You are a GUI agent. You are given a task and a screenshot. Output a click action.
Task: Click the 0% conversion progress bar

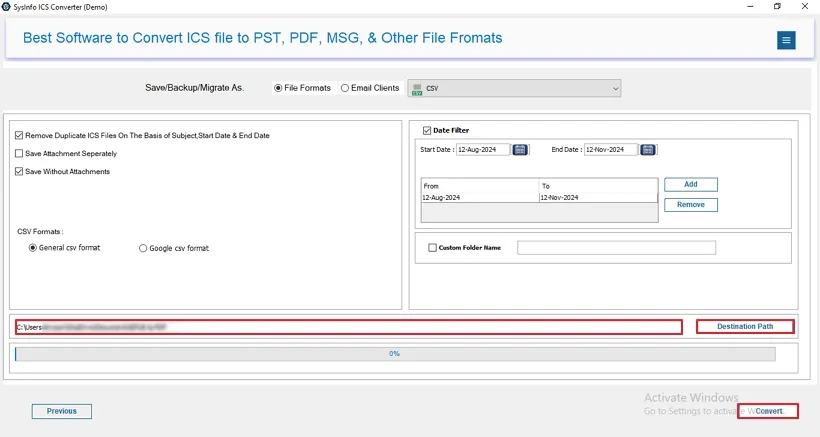coord(395,354)
